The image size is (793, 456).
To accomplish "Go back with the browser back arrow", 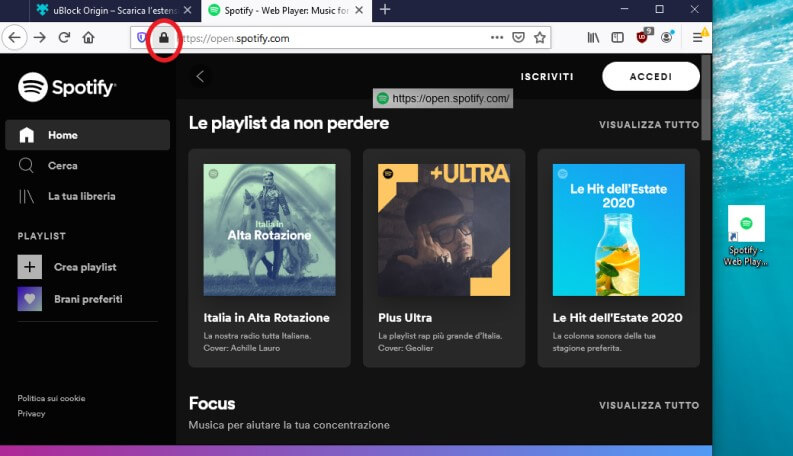I will [15, 37].
